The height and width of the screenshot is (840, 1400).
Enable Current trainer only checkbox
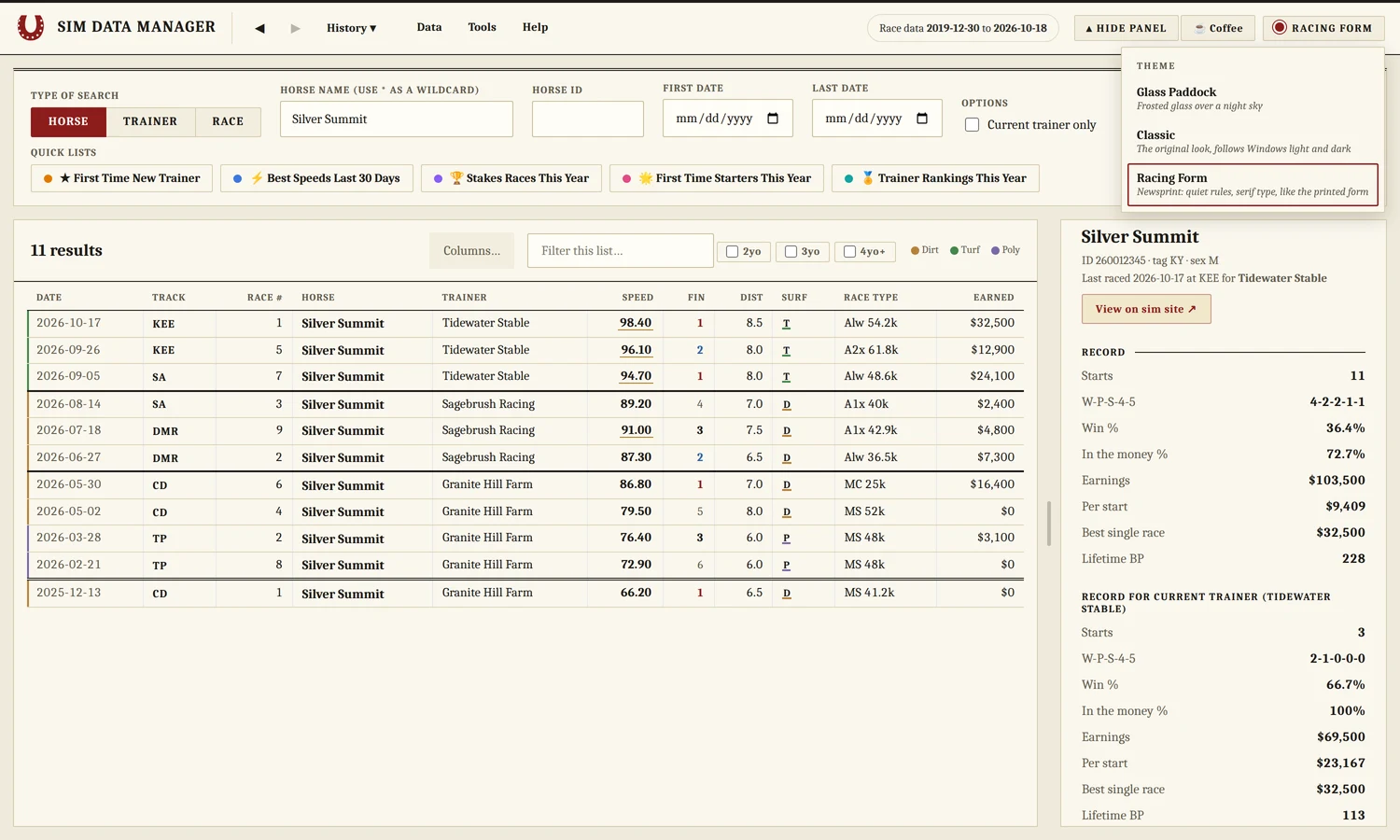(972, 125)
